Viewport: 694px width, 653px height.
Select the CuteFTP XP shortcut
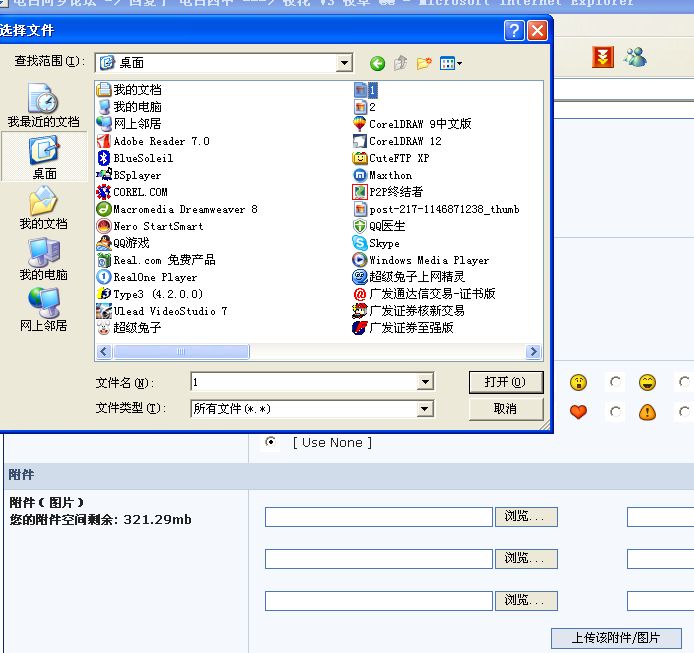point(398,158)
